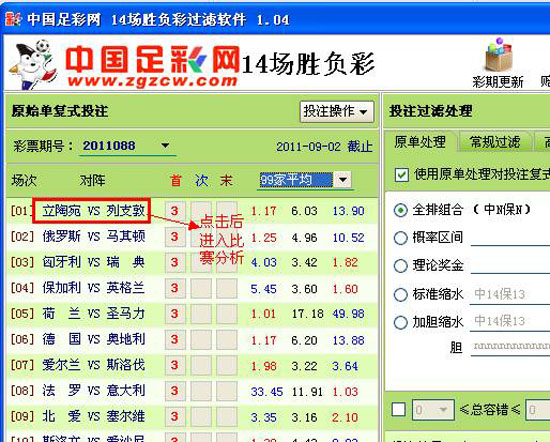Open the 投注操作 dropdown button

pos(337,112)
